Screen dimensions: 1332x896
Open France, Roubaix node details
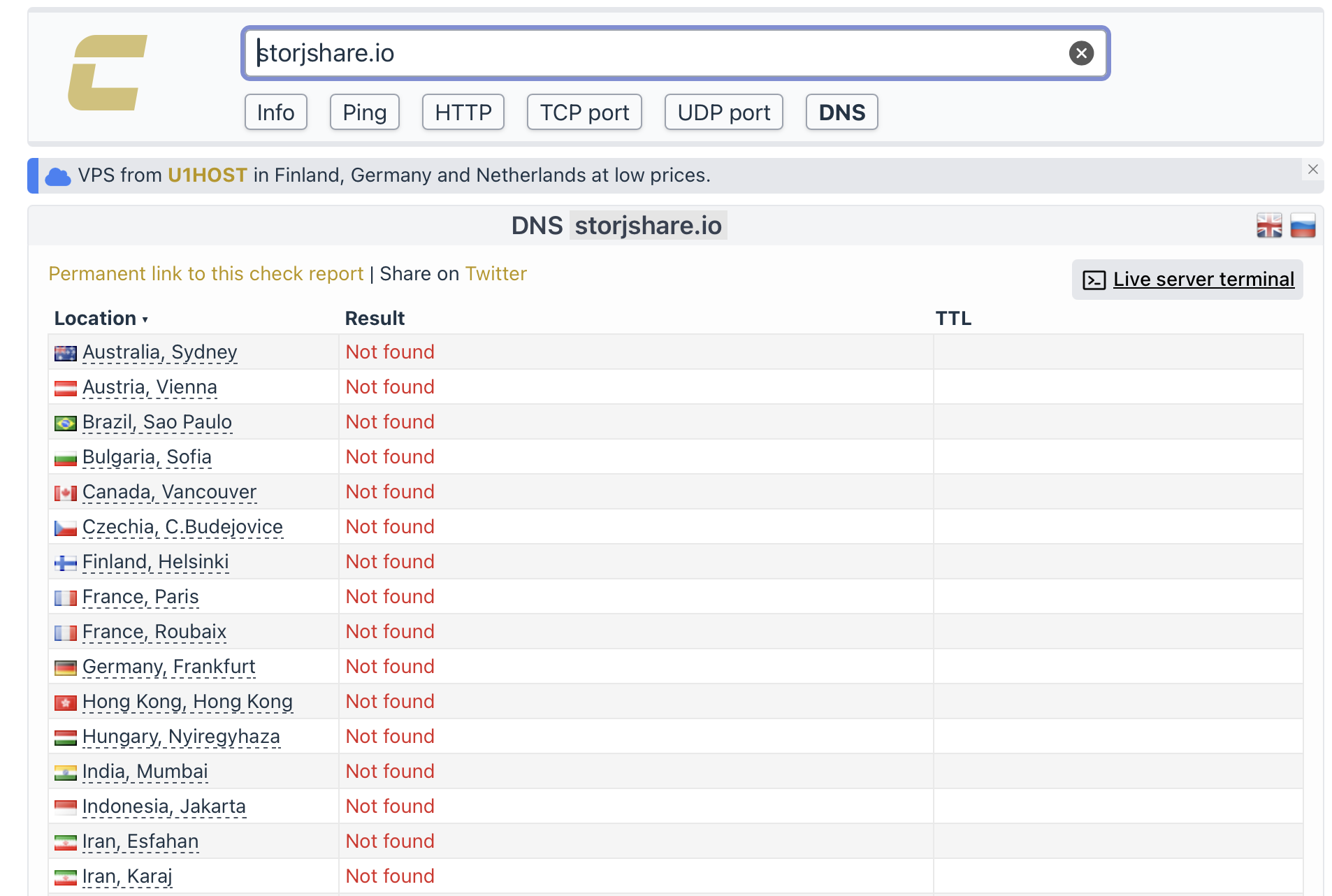154,632
